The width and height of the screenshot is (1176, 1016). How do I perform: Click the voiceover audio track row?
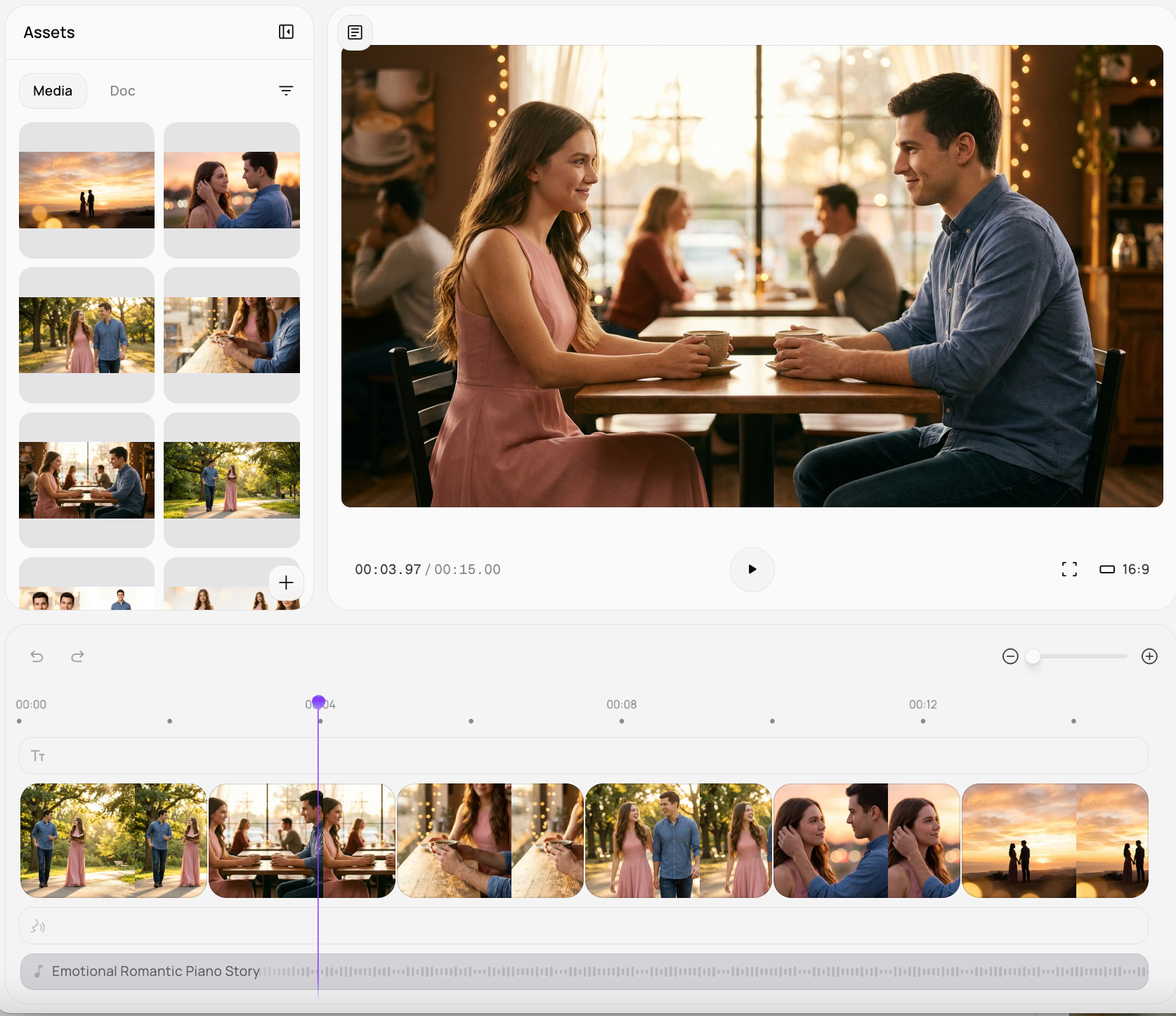tap(583, 926)
